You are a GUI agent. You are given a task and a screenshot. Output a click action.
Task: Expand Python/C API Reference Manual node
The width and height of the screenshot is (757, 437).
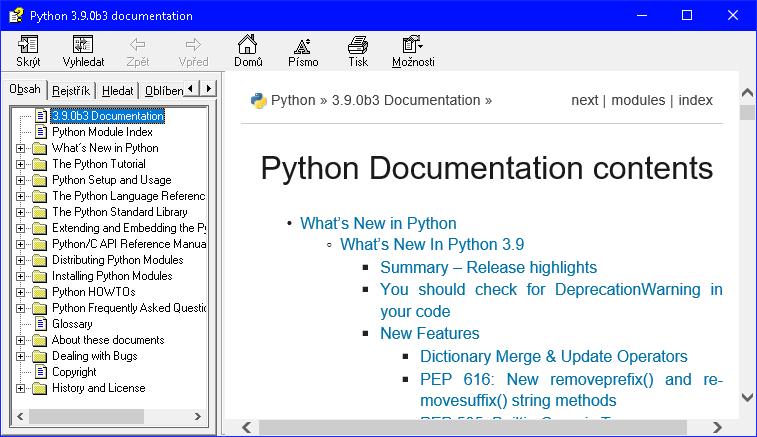pos(20,244)
